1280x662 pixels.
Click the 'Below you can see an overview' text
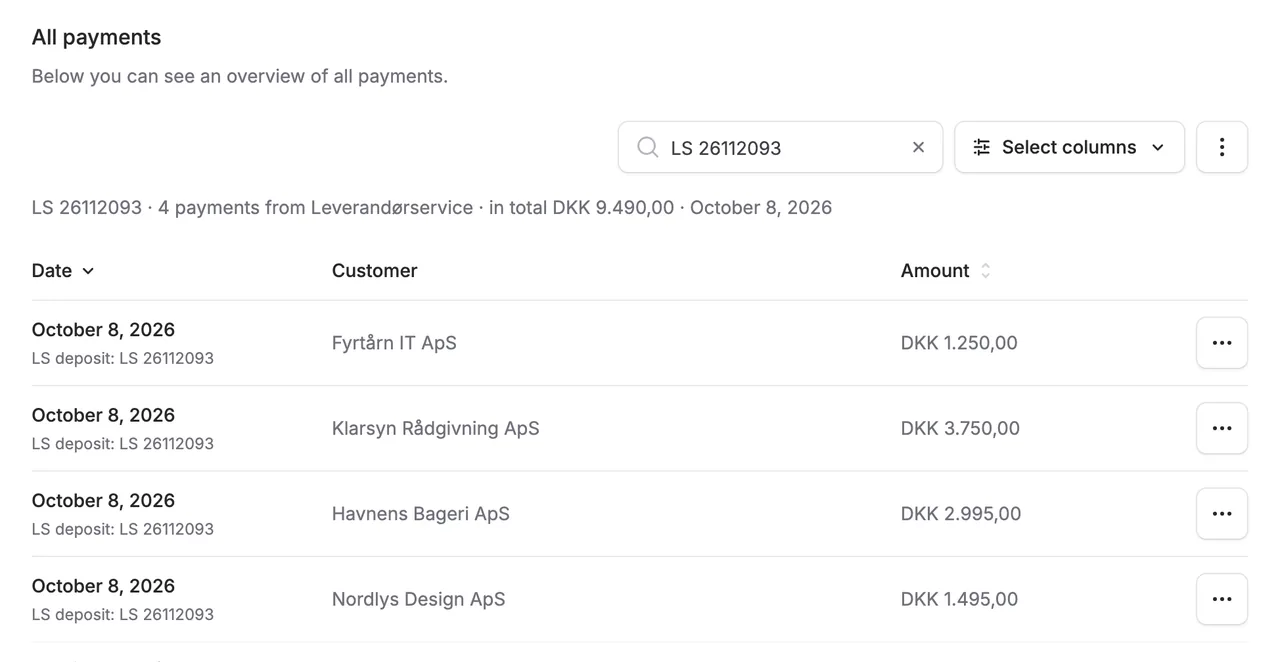pyautogui.click(x=240, y=76)
